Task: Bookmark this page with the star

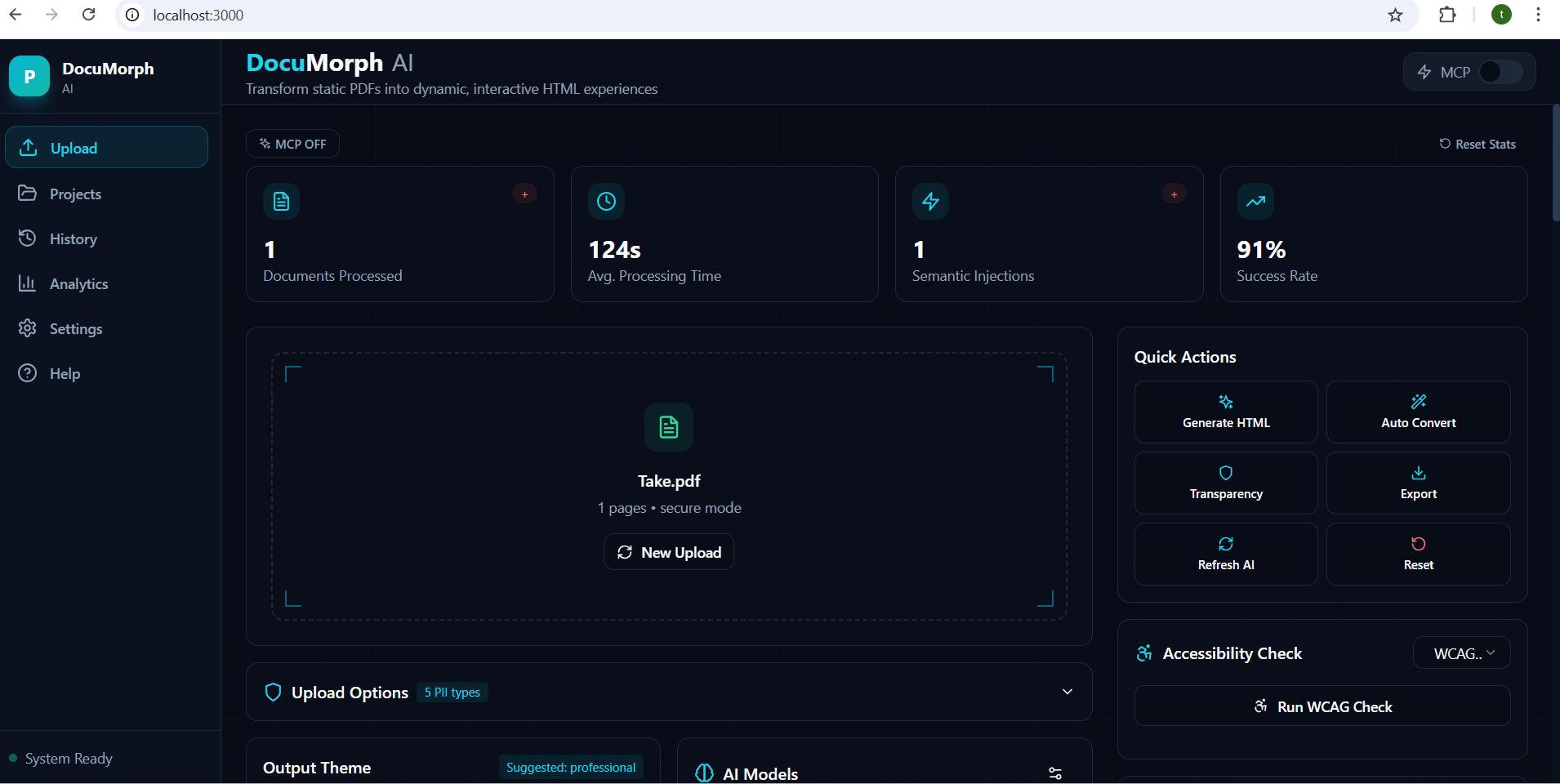Action: [1395, 15]
